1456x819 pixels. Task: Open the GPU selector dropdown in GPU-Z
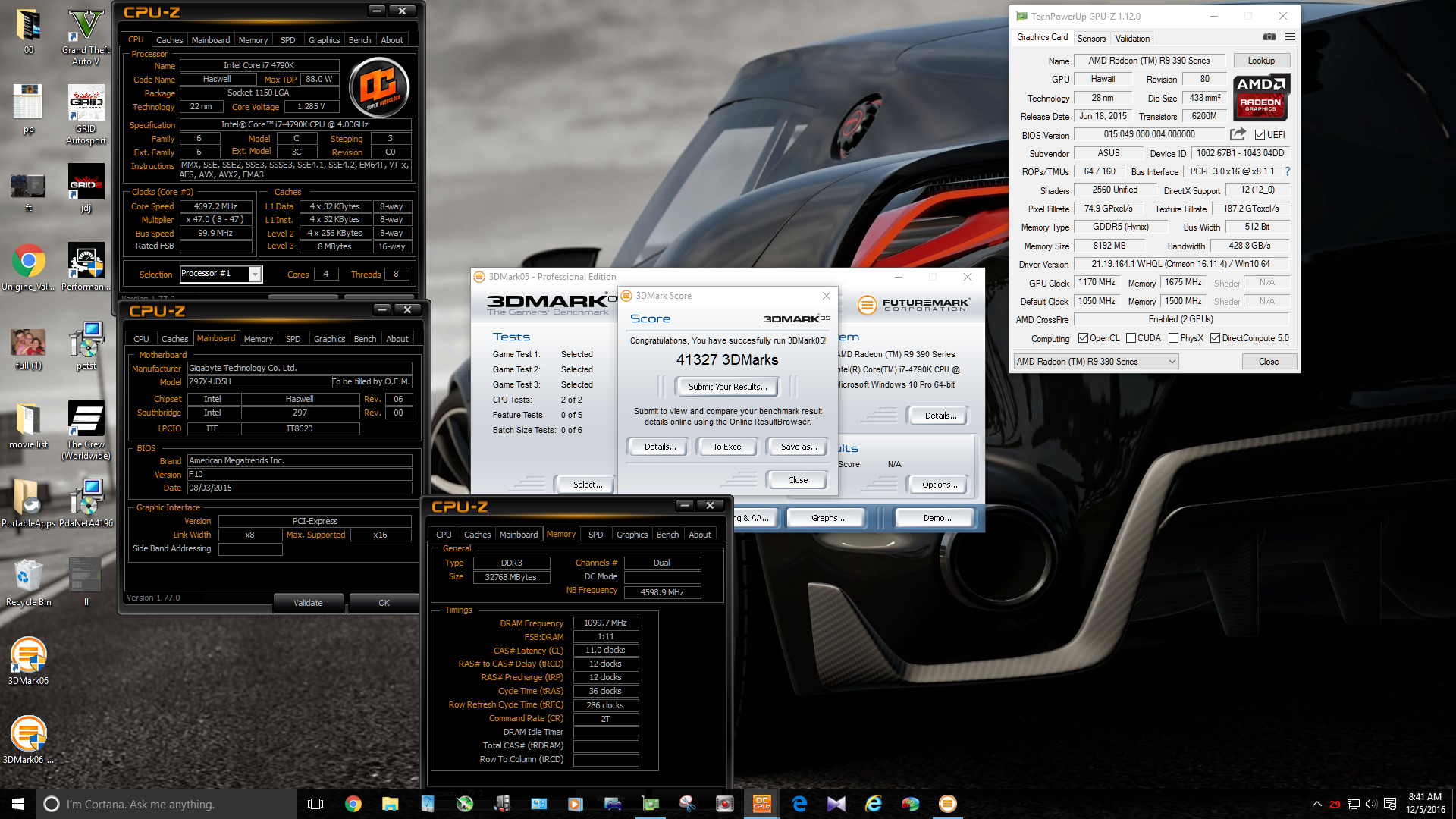[1096, 362]
